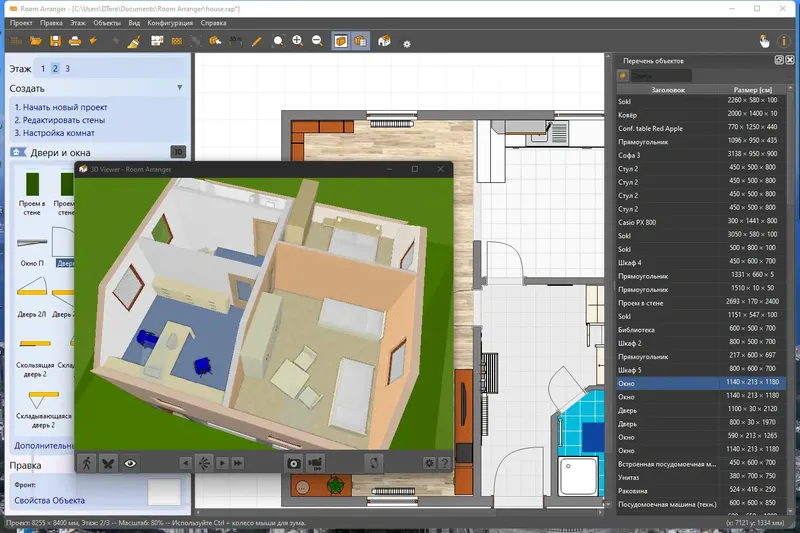Click the wall brick icon in the toolbar
Image resolution: width=800 pixels, height=533 pixels.
[177, 41]
